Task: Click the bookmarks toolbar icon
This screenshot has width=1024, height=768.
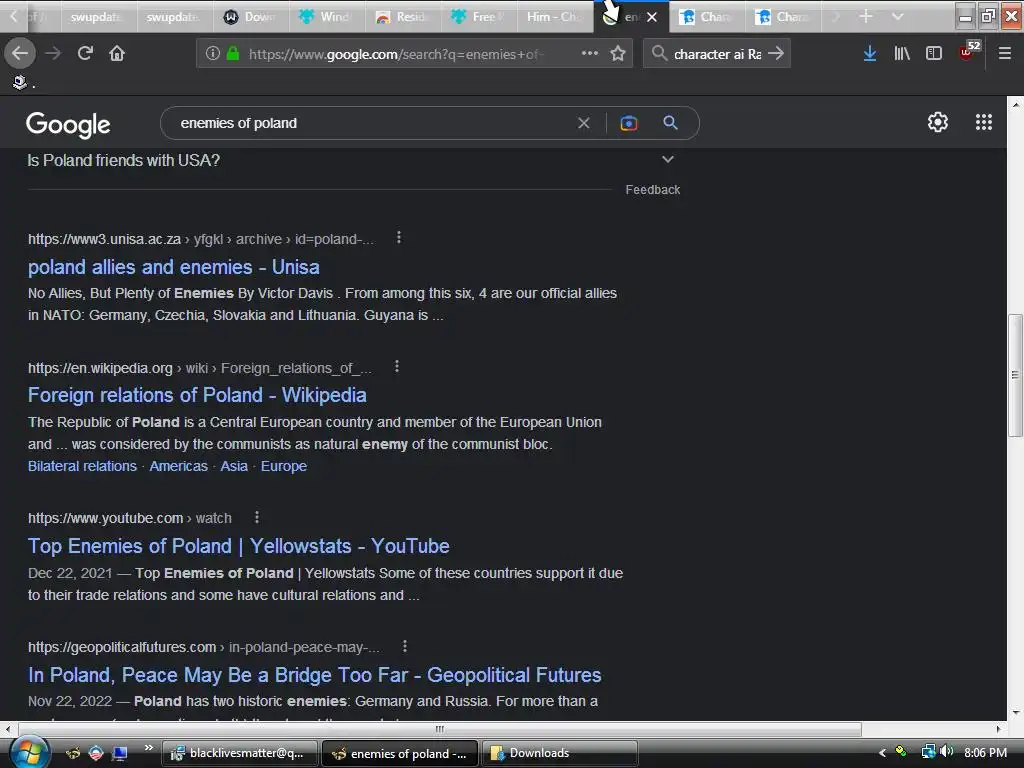Action: click(x=20, y=82)
